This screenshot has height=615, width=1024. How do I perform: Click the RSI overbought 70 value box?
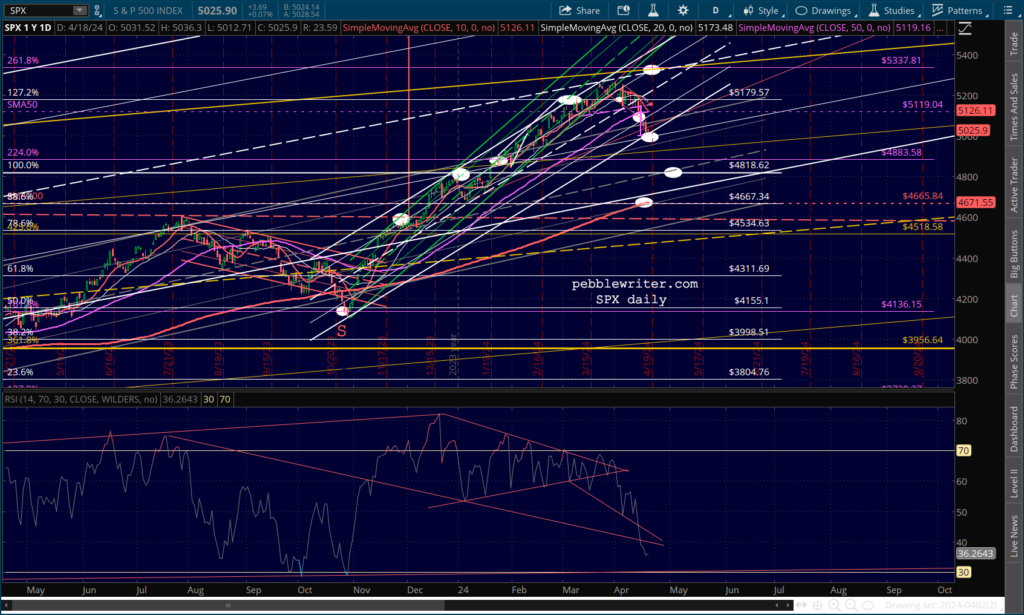[225, 399]
